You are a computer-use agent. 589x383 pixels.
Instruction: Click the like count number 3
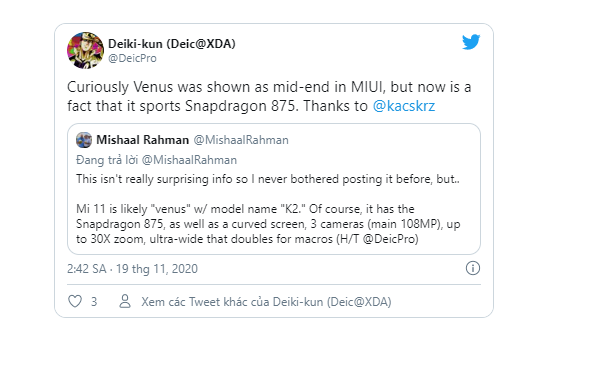pyautogui.click(x=94, y=302)
